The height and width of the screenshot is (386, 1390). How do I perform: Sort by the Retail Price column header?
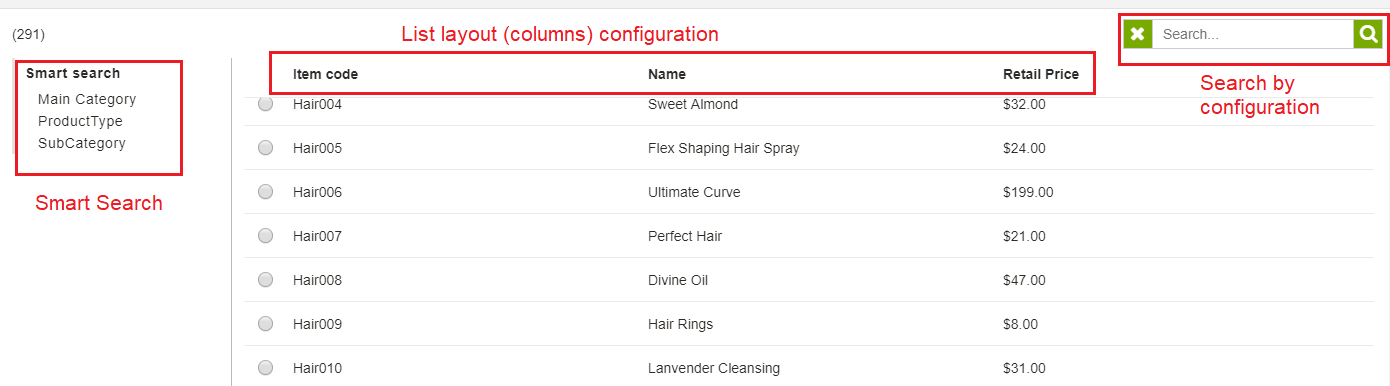click(1041, 74)
